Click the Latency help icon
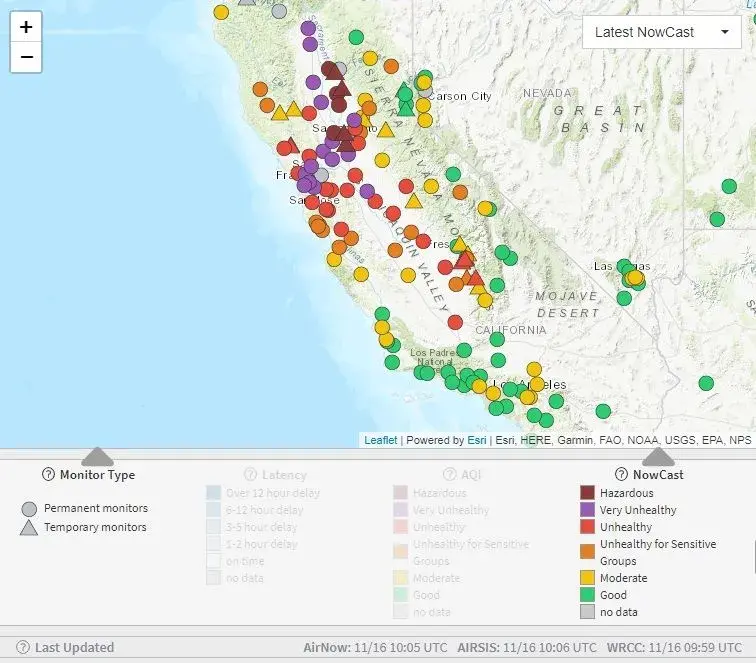 (250, 475)
